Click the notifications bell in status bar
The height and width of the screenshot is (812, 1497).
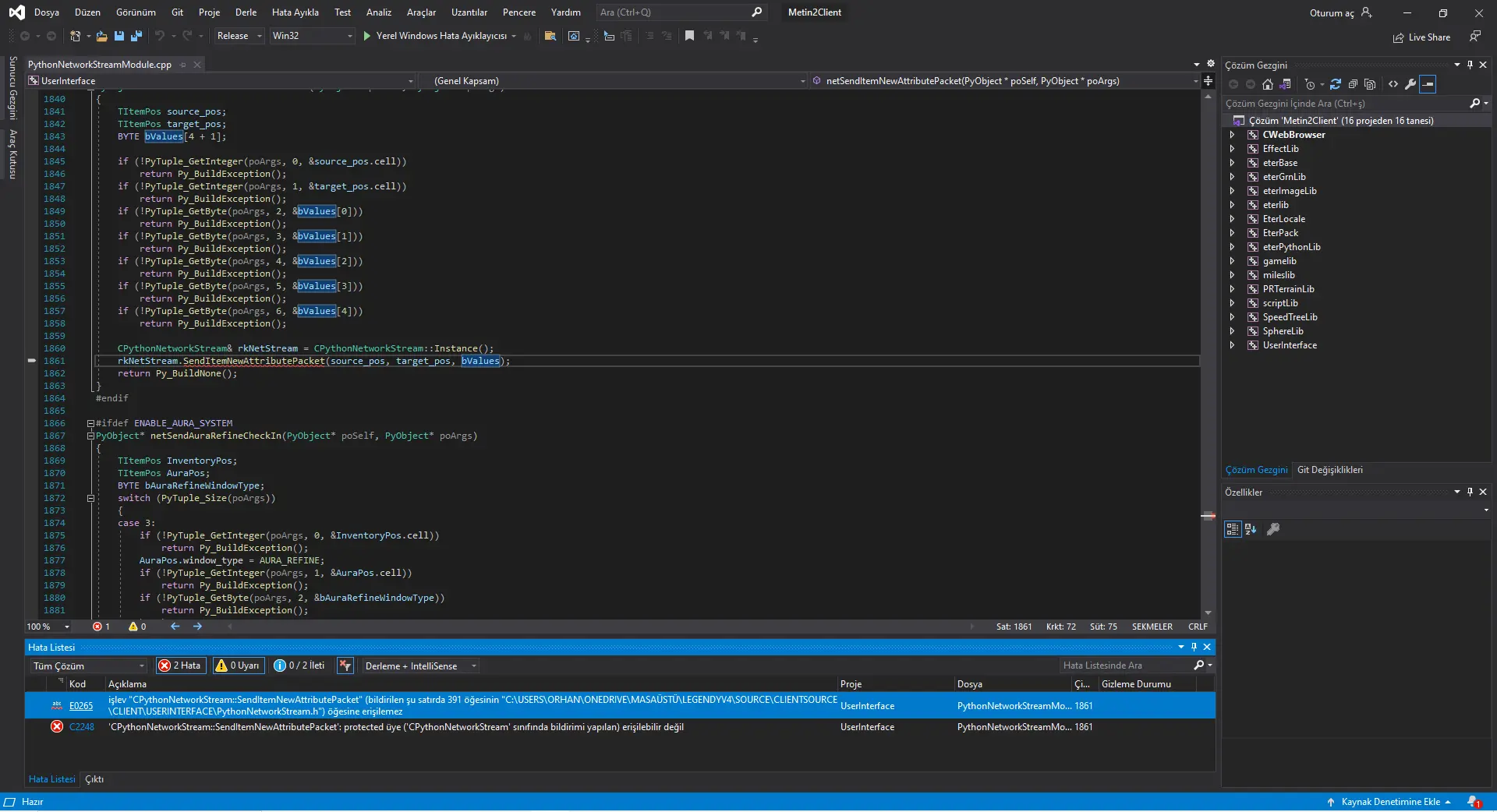pyautogui.click(x=1474, y=802)
